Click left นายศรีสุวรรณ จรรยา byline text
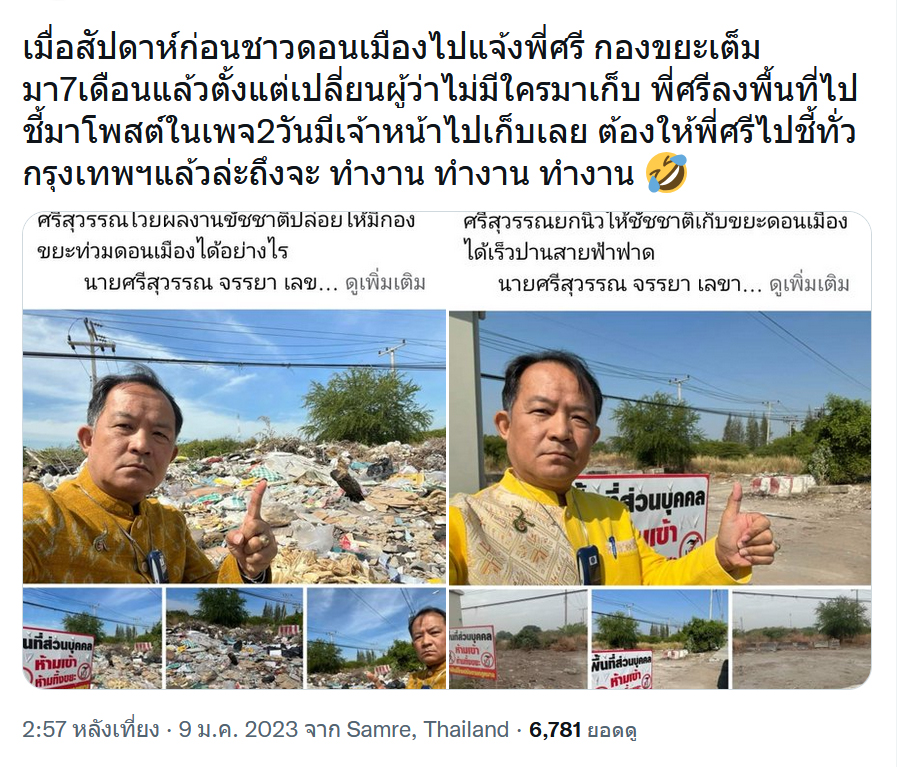This screenshot has width=897, height=767. coord(211,283)
